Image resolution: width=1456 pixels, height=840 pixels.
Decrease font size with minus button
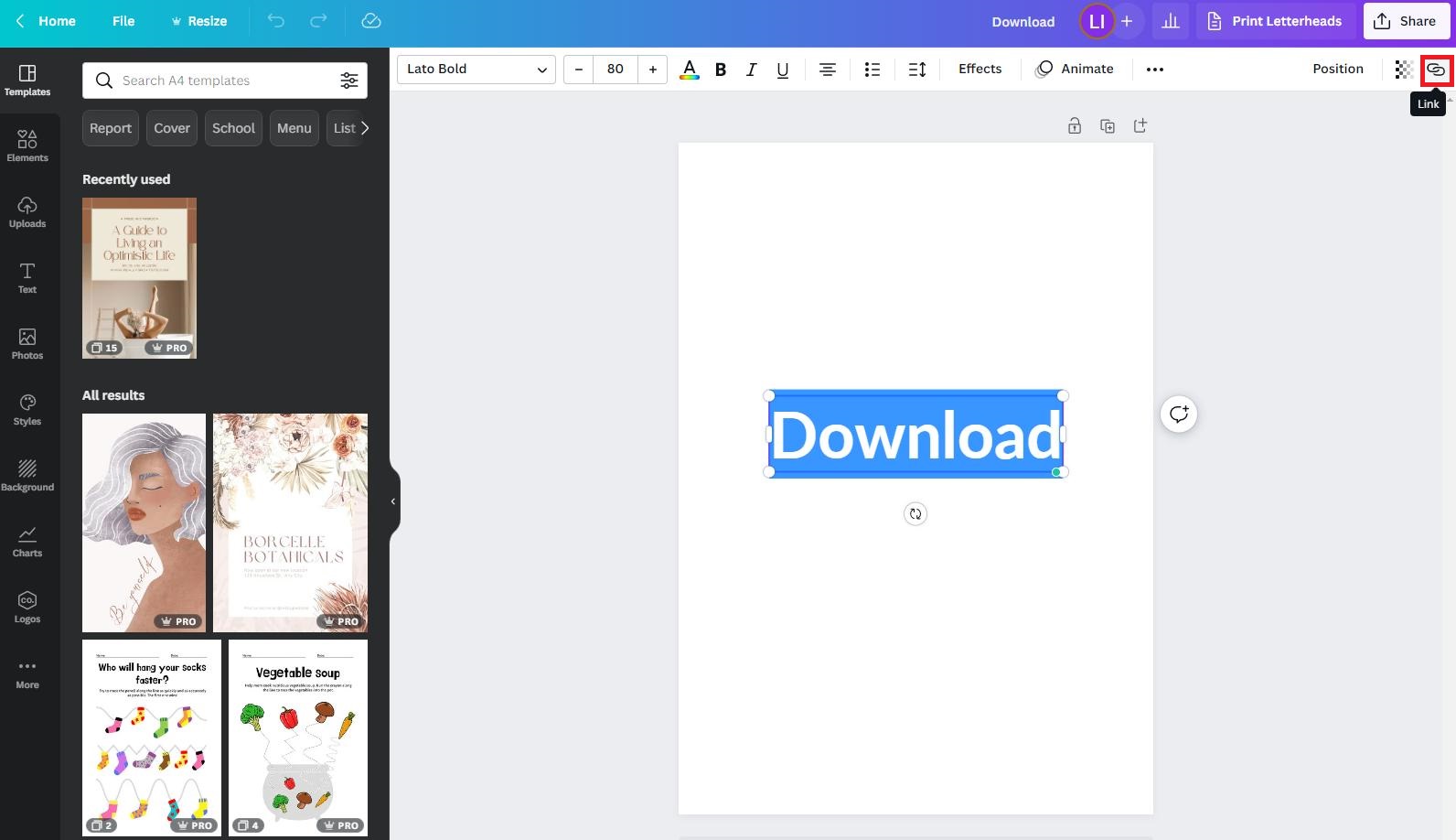coord(578,70)
